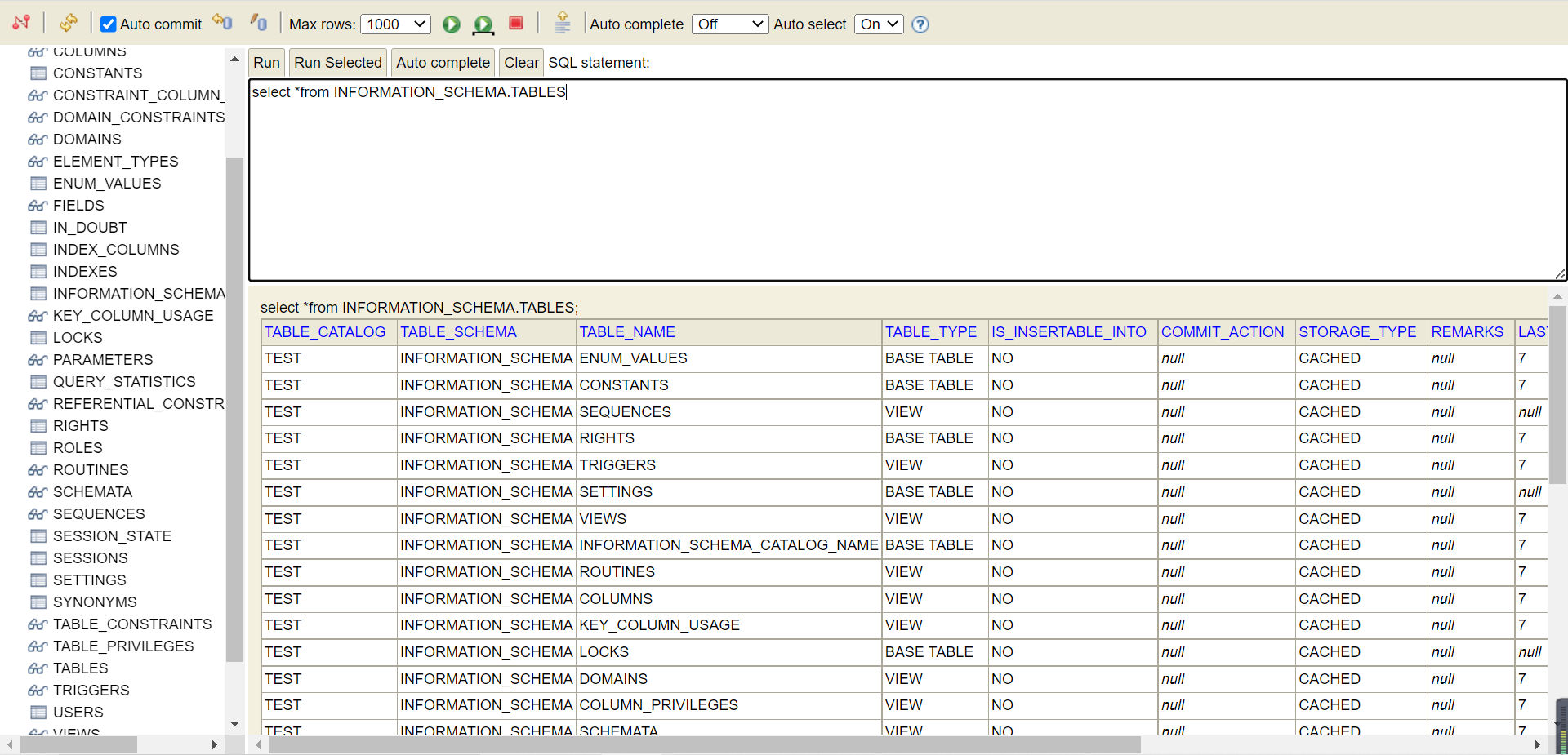Click inside the SQL statement text area
1568x755 pixels.
click(x=907, y=180)
